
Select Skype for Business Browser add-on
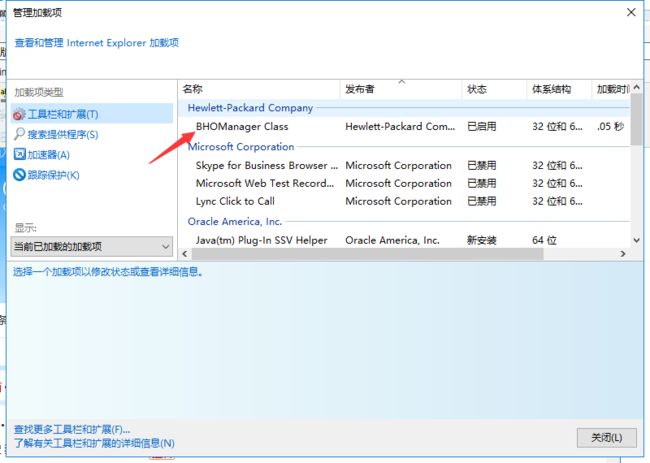[x=267, y=165]
